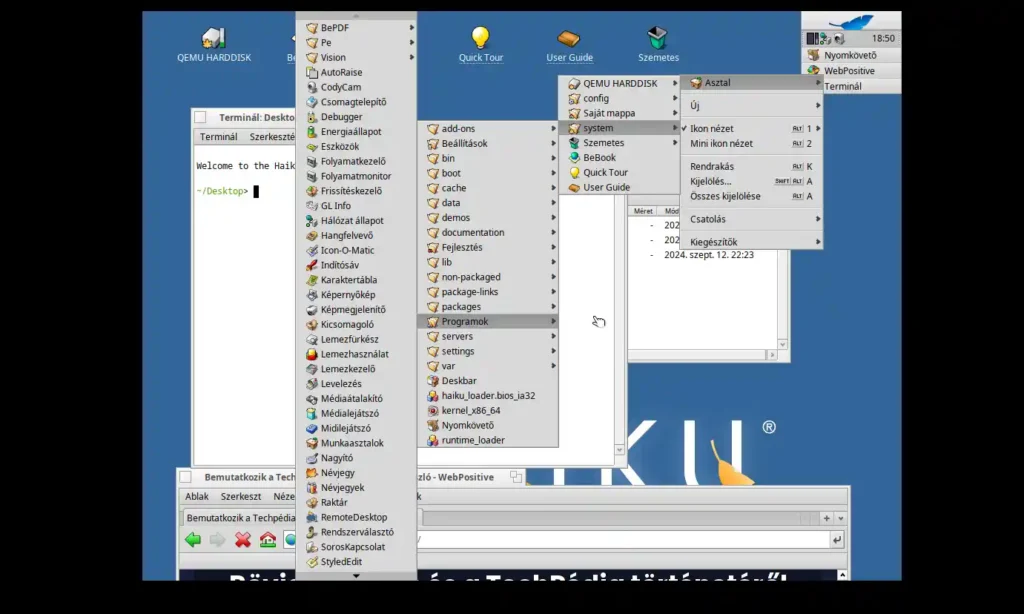The height and width of the screenshot is (614, 1024).
Task: Open Lemezfürkész from the programs list
Action: (356, 339)
